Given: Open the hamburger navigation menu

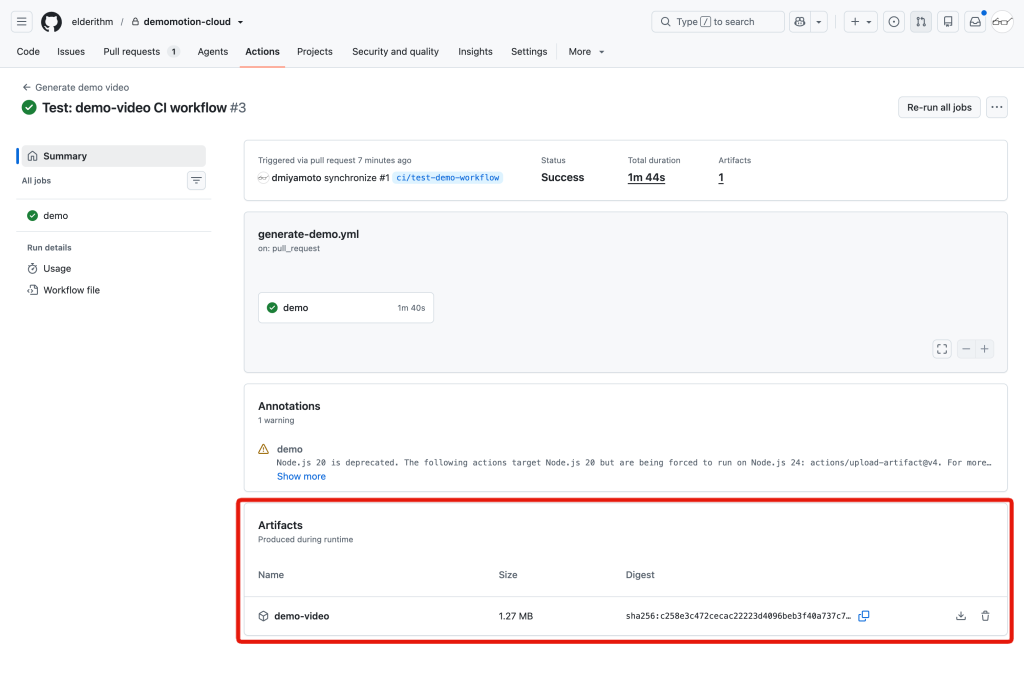Looking at the screenshot, I should pyautogui.click(x=22, y=22).
